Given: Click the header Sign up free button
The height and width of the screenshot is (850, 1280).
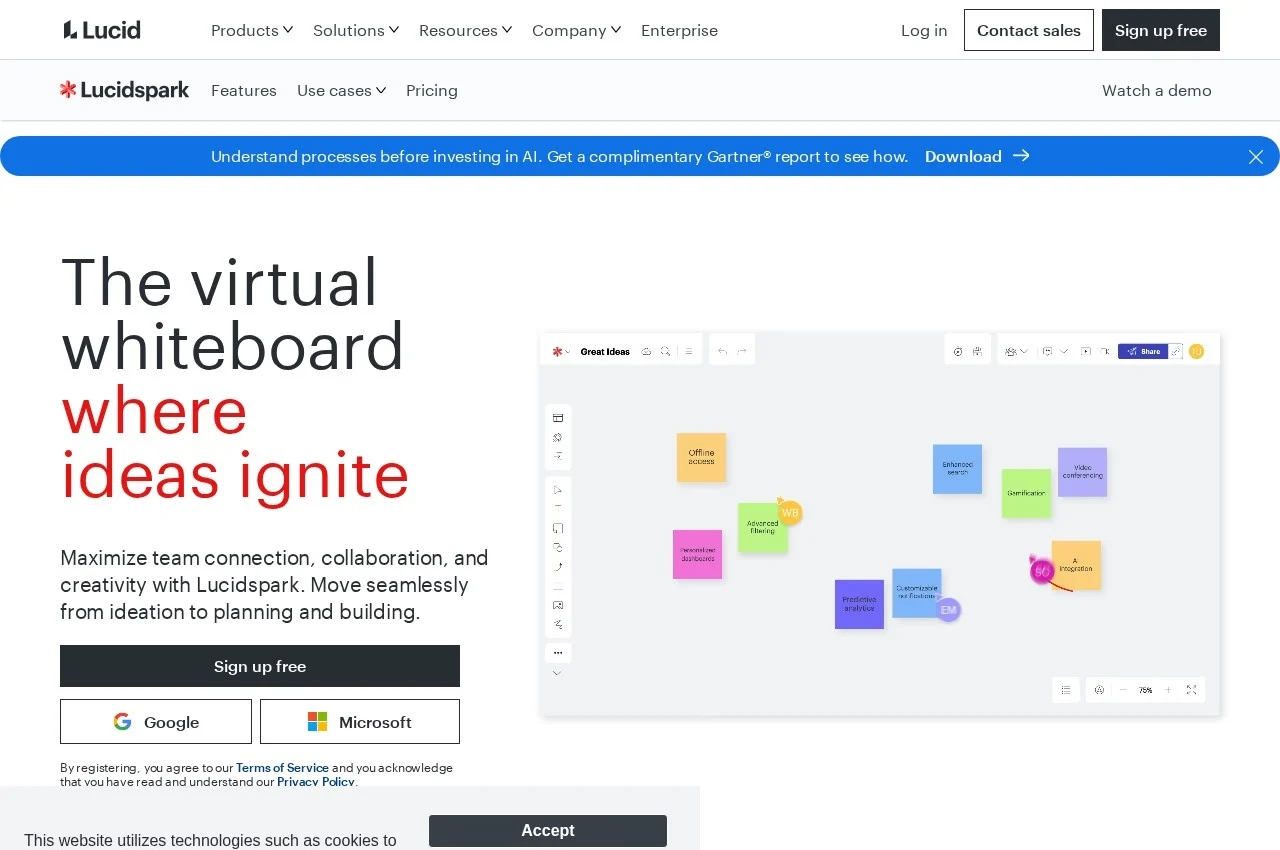Looking at the screenshot, I should (x=1161, y=30).
